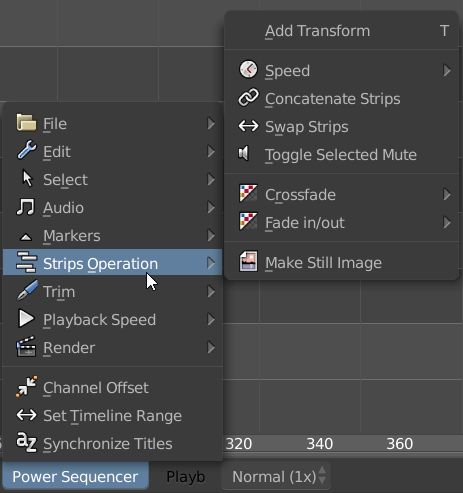The image size is (463, 493).
Task: Click the Power Sequencer menu button
Action: pyautogui.click(x=75, y=476)
